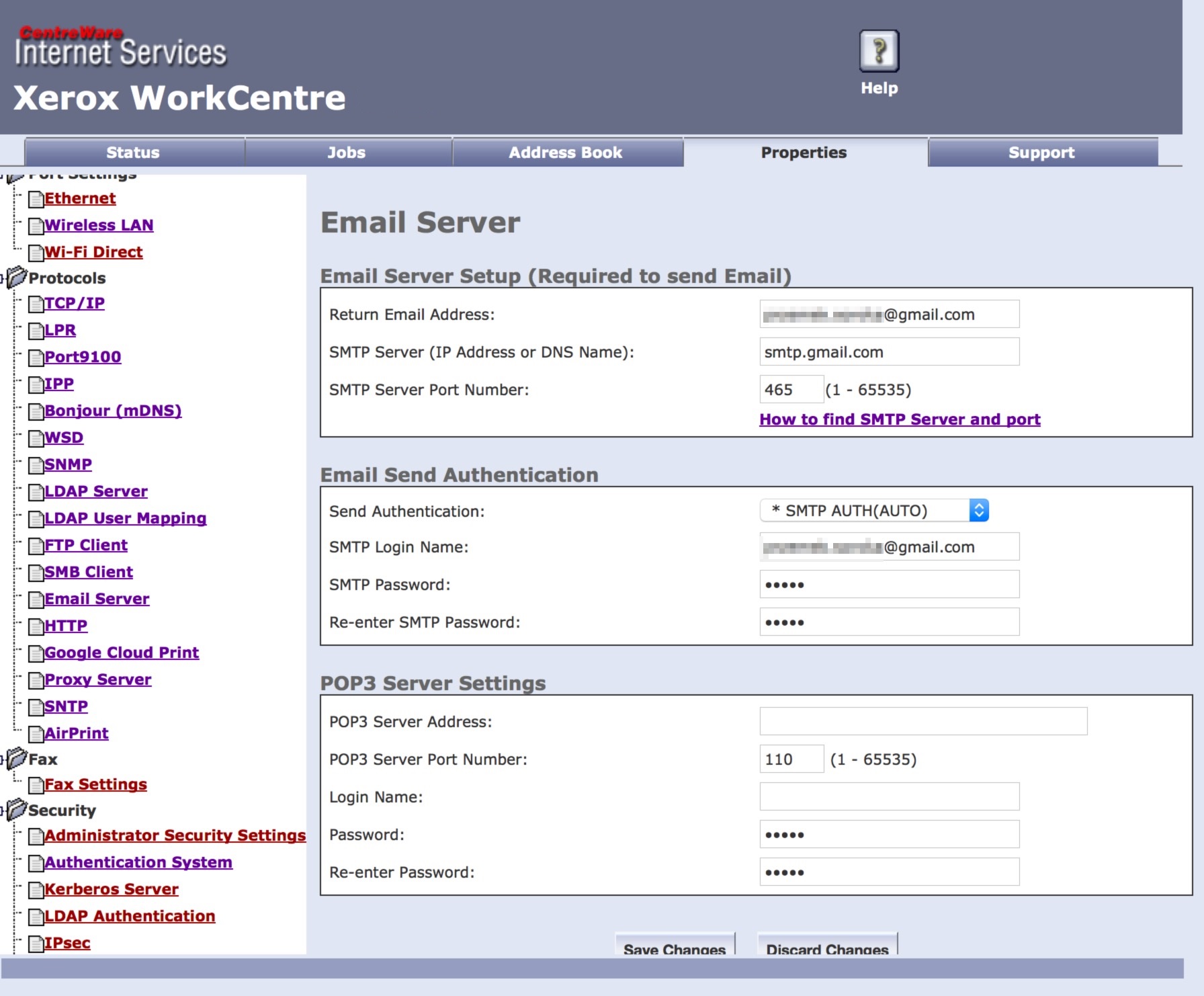Image resolution: width=1204 pixels, height=996 pixels.
Task: Focus the SMTP Server name field
Action: coord(890,351)
